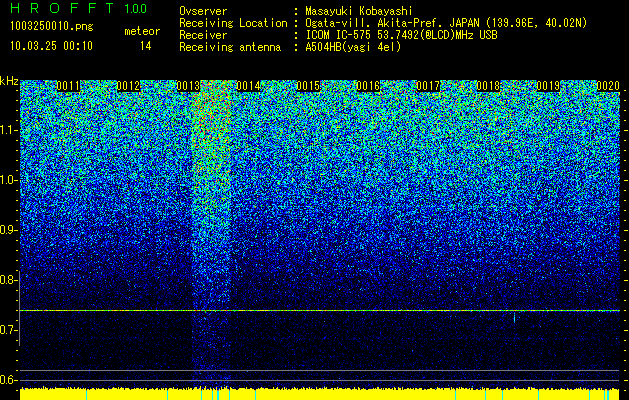This screenshot has height=400, width=629.
Task: Click the 1.1 kHz axis label
Action: coord(9,130)
